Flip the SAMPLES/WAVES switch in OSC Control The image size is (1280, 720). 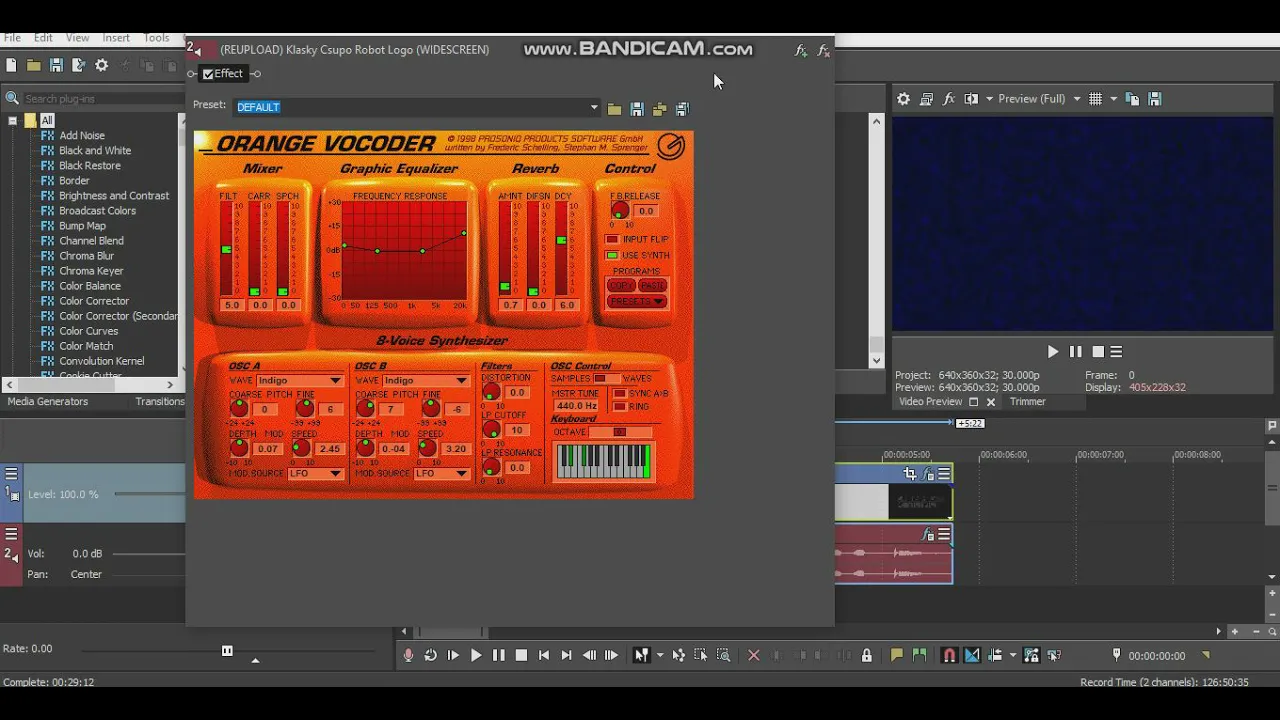tap(607, 379)
